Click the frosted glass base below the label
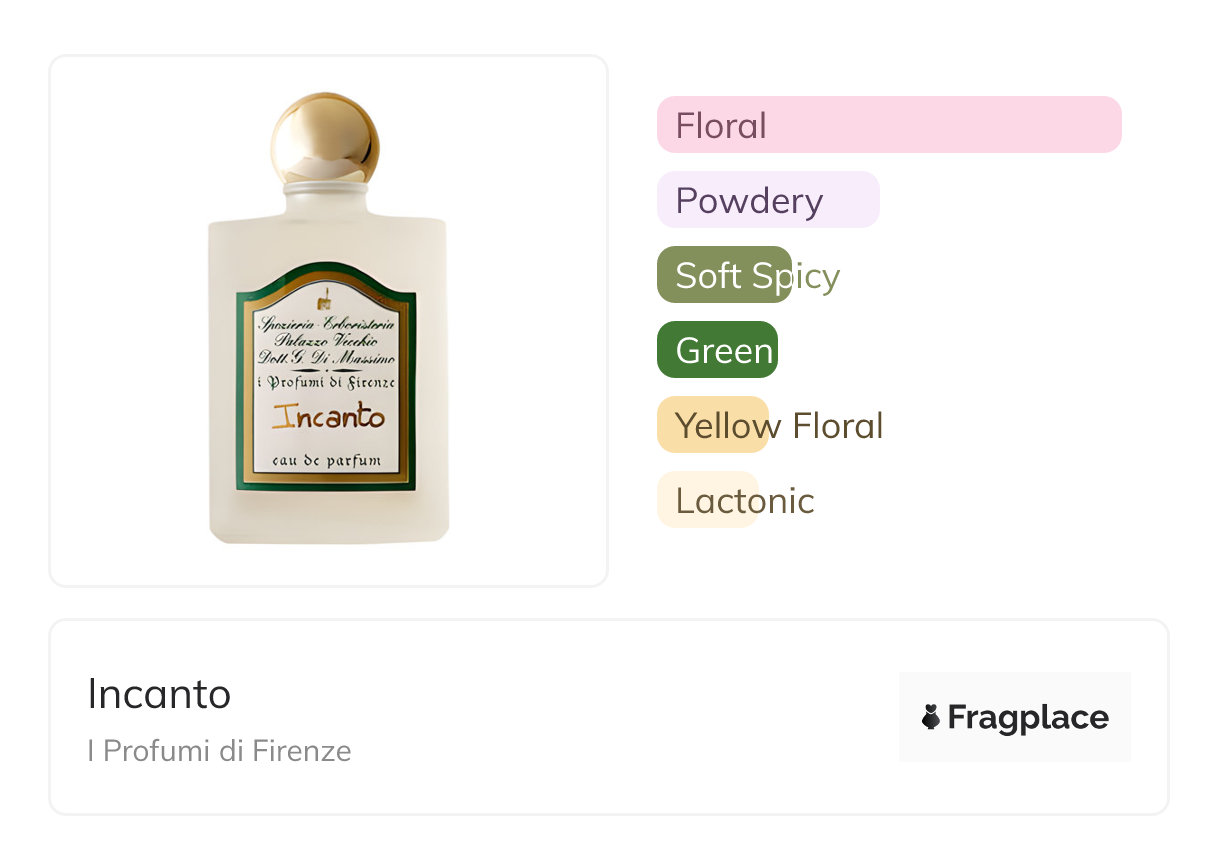The width and height of the screenshot is (1218, 864). pos(328,516)
